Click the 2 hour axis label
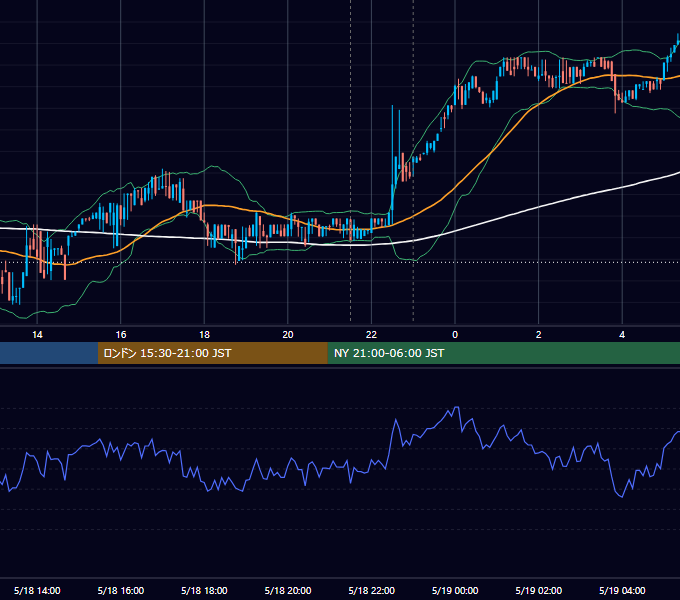Viewport: 680px width, 600px height. 539,335
